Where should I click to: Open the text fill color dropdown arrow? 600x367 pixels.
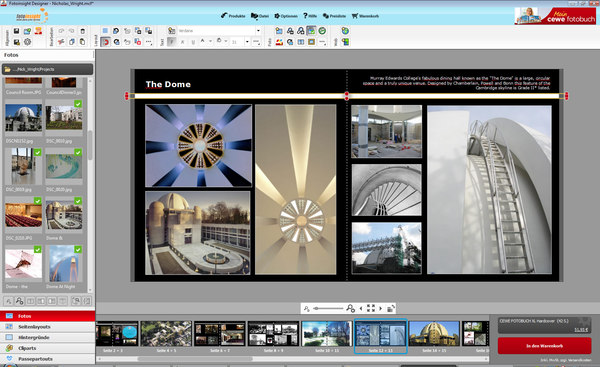pyautogui.click(x=226, y=42)
